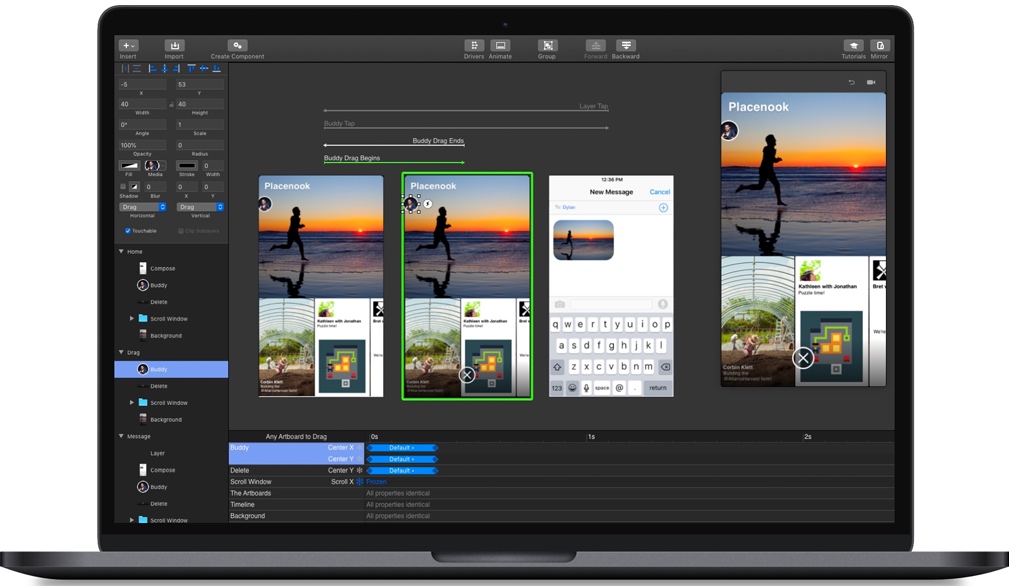Group the selected layers
This screenshot has width=1009, height=586.
click(x=547, y=46)
